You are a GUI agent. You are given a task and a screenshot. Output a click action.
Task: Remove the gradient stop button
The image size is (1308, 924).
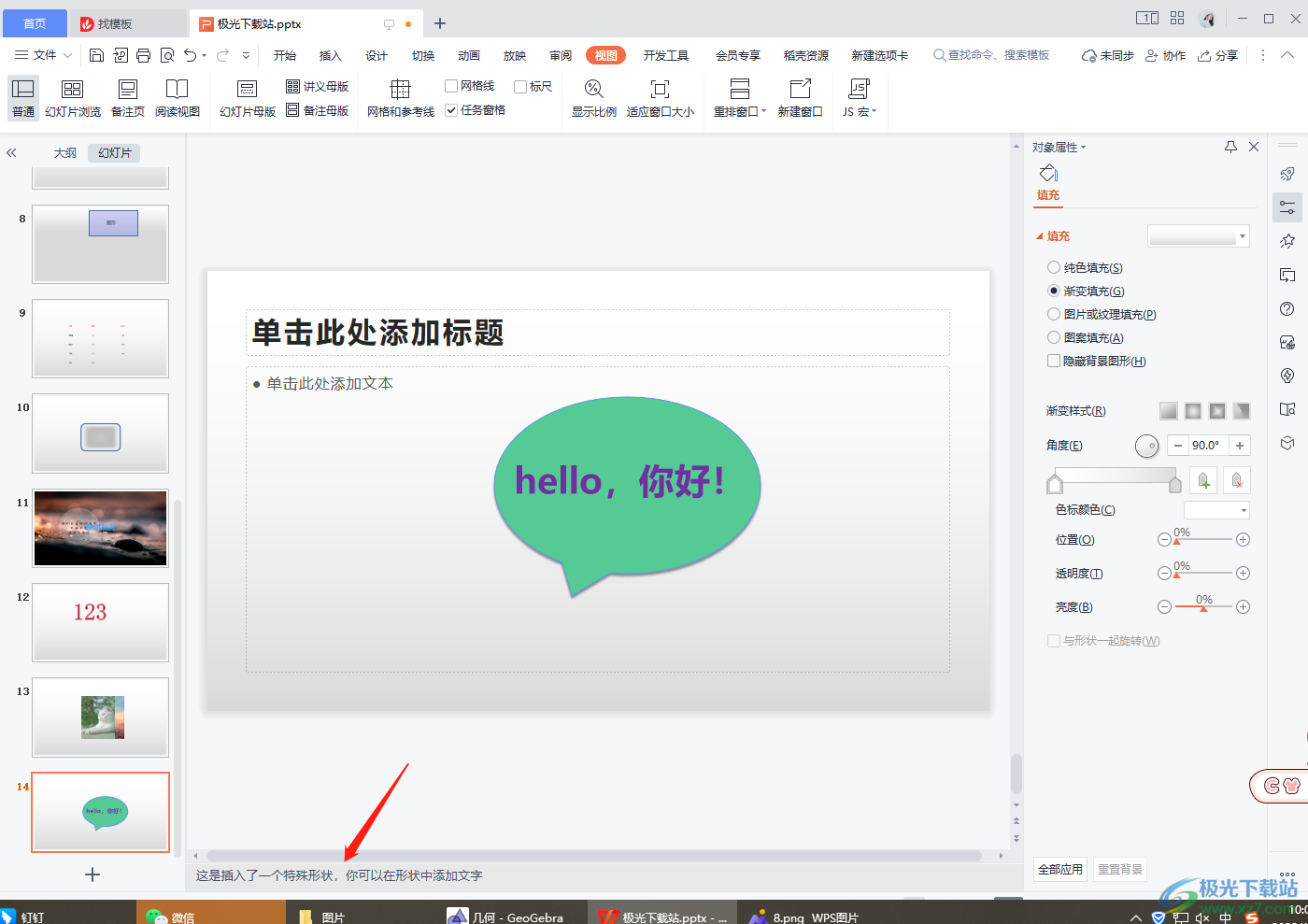click(x=1237, y=480)
